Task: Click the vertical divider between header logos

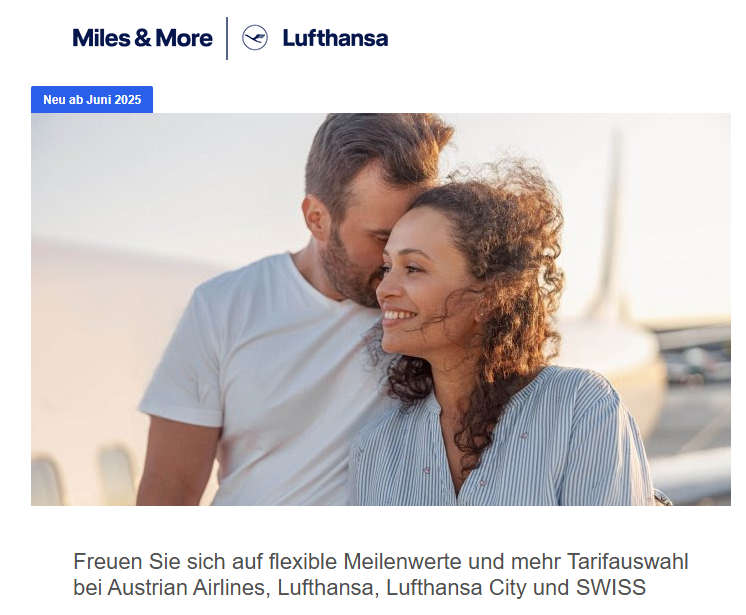Action: [x=227, y=38]
